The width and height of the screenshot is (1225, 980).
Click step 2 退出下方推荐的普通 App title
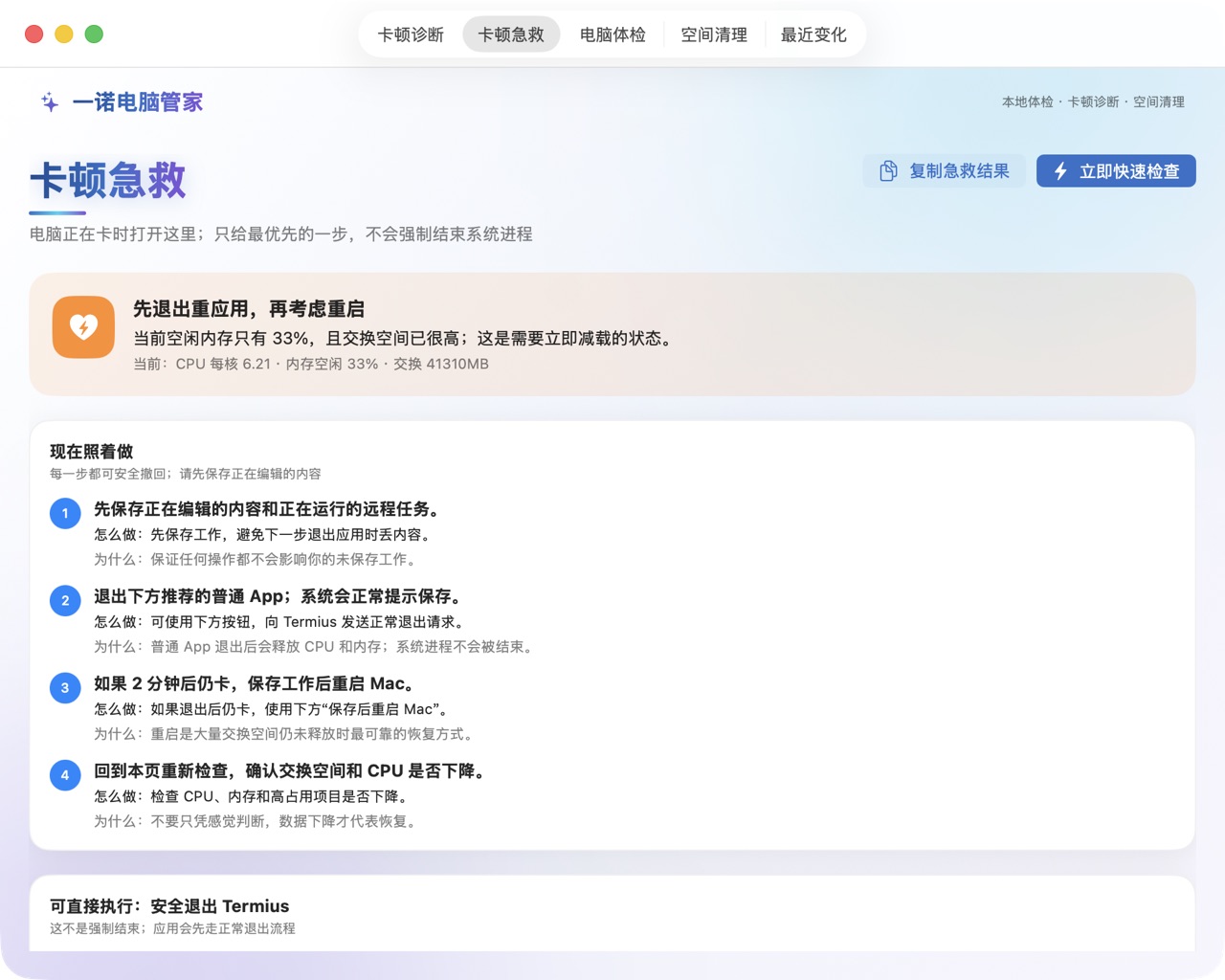coord(279,596)
